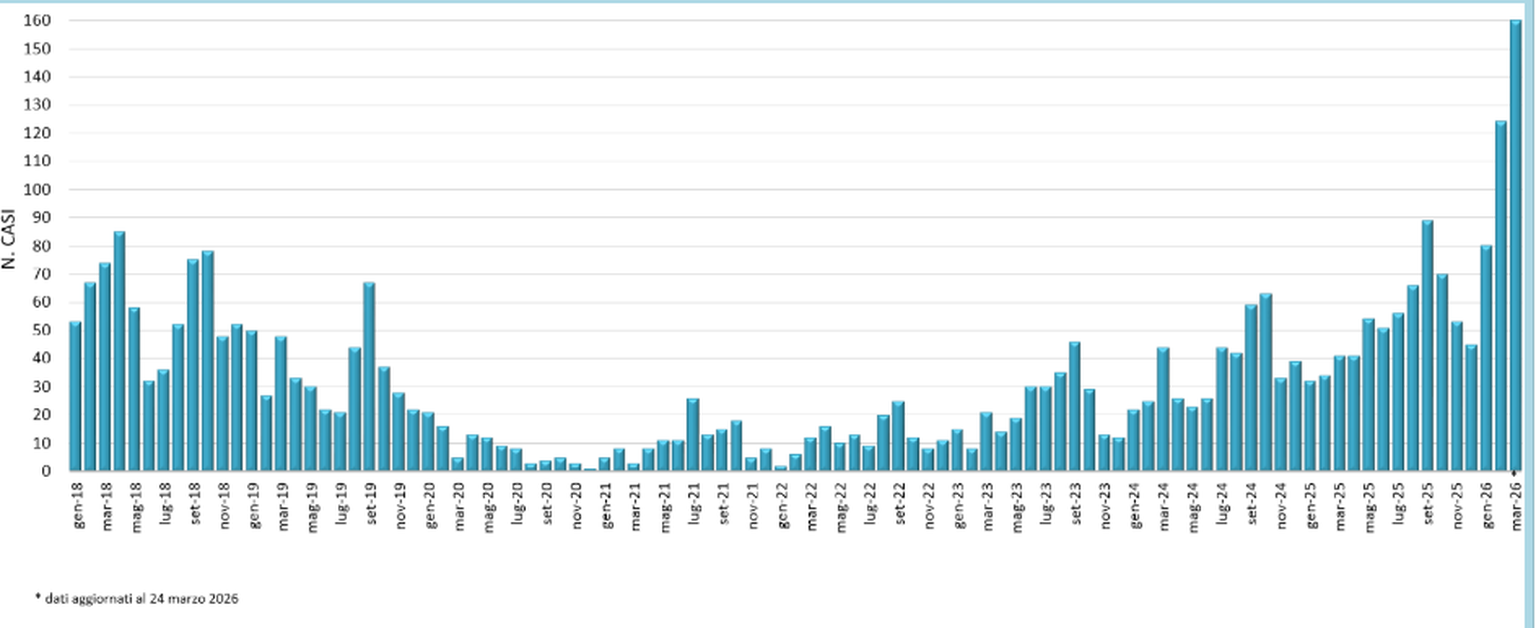Click the asterisk marker below the mar-26 bar
The height and width of the screenshot is (628, 1536).
coord(1515,476)
